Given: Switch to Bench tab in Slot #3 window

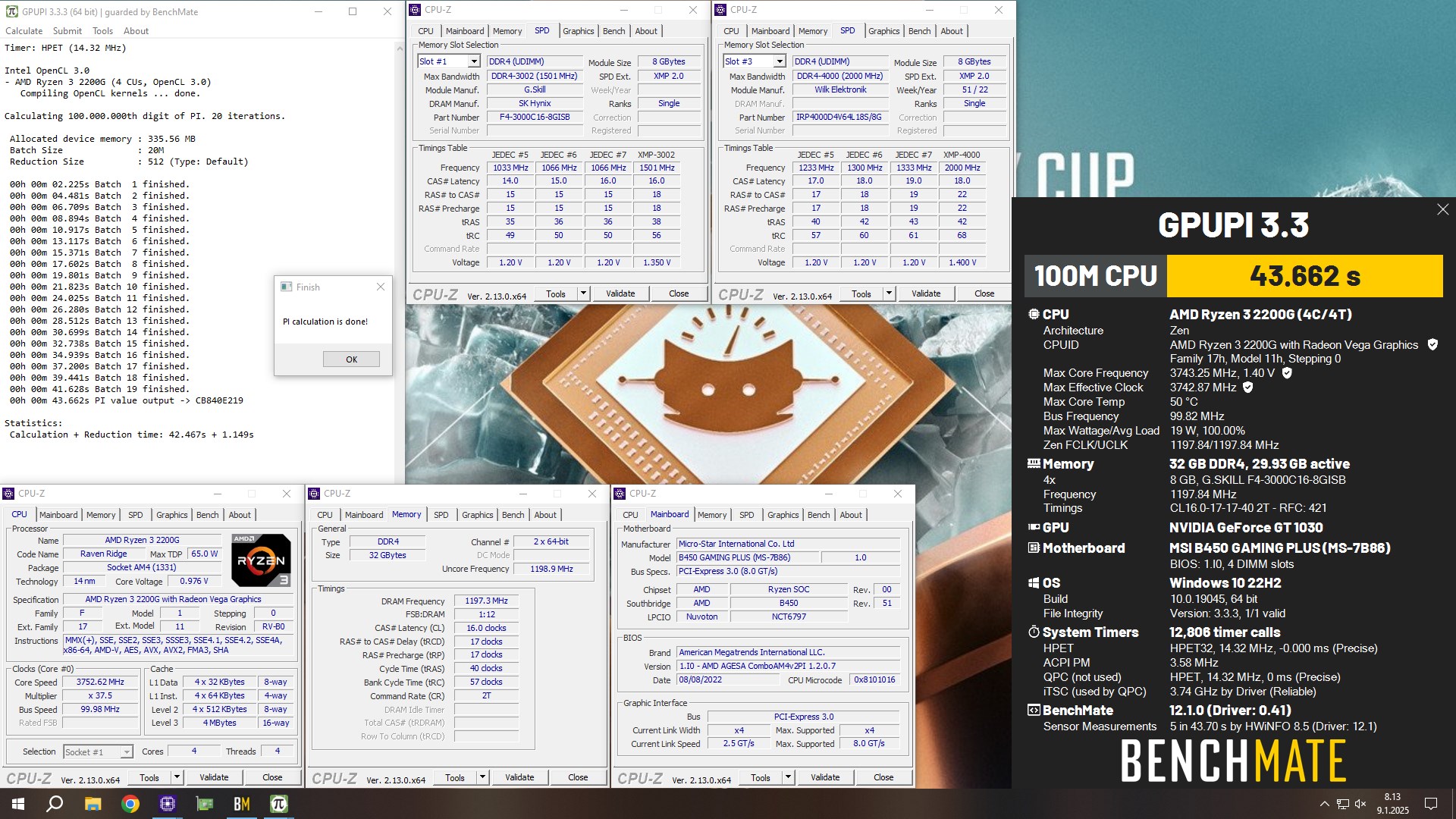Looking at the screenshot, I should click(919, 31).
